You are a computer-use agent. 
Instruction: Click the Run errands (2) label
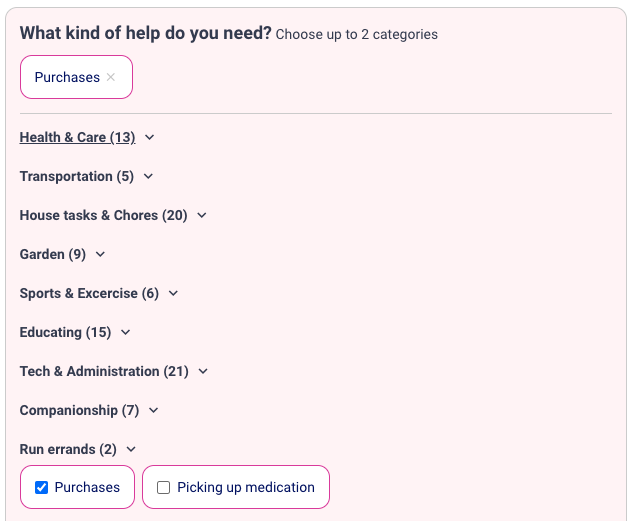[x=68, y=450]
